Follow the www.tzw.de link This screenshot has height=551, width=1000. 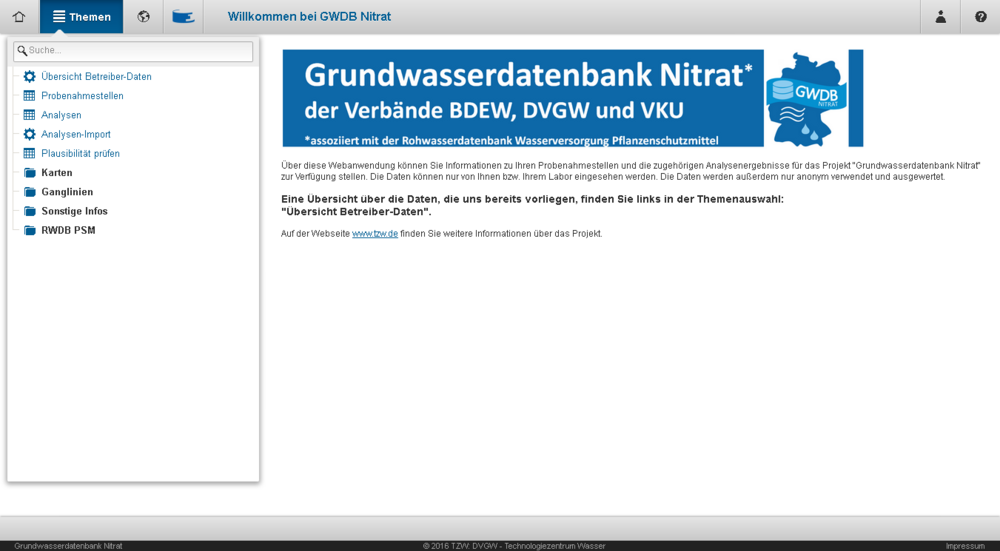(x=375, y=234)
